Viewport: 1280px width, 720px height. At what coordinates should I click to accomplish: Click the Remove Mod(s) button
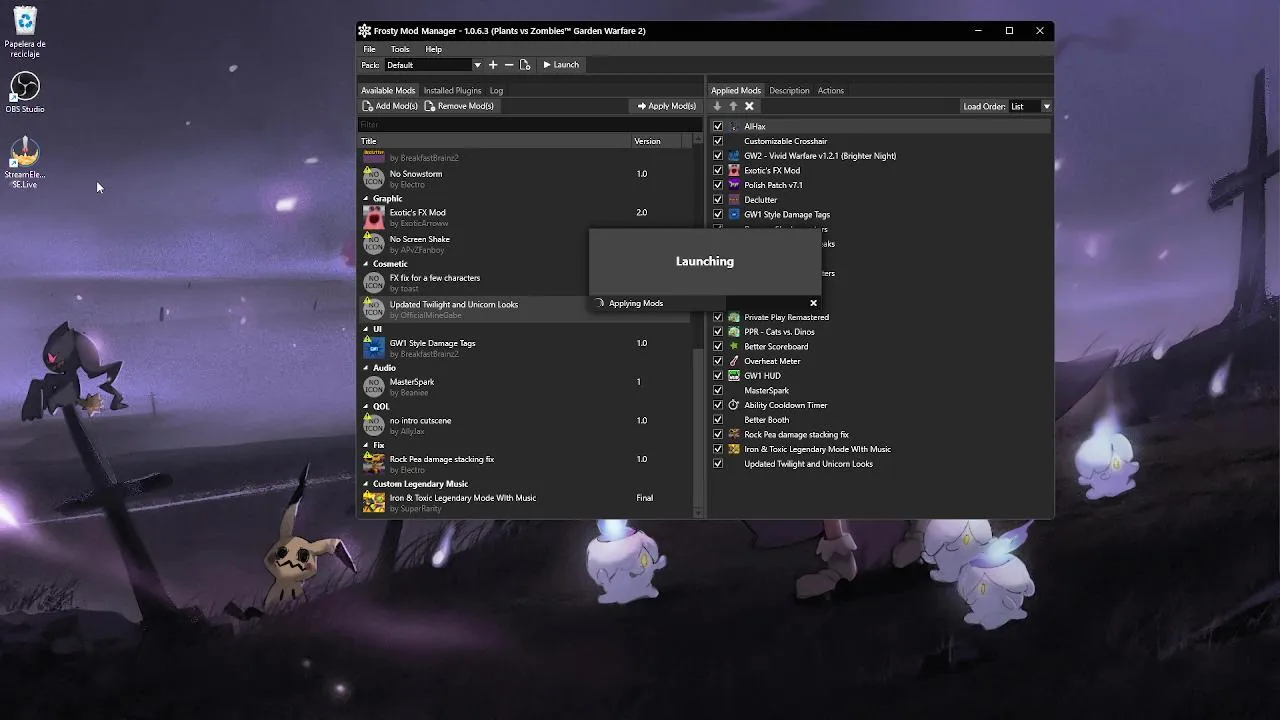tap(459, 106)
